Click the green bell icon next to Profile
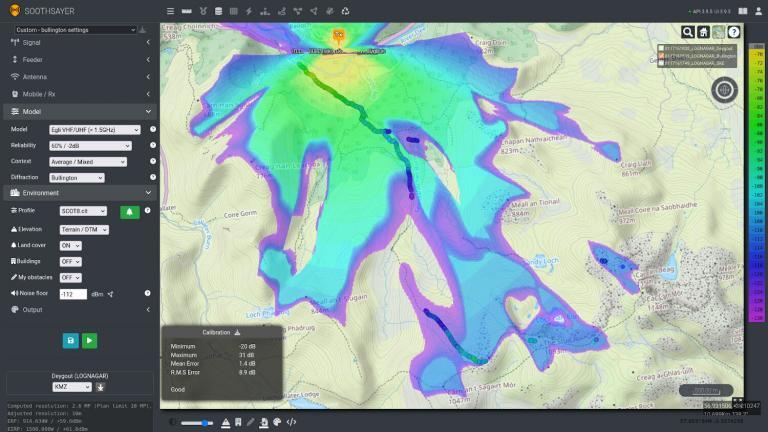 [x=129, y=212]
